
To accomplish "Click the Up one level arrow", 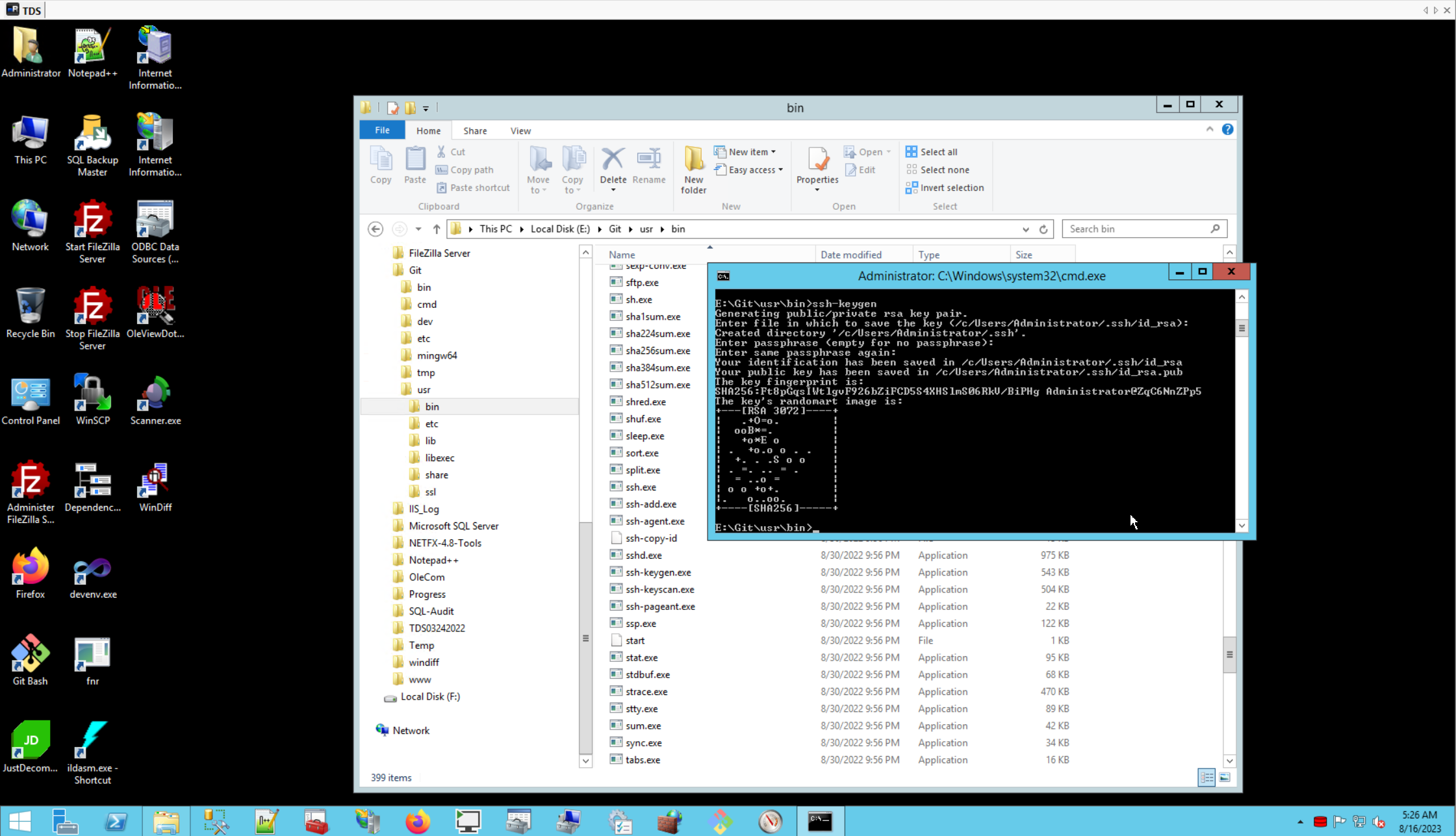I will pyautogui.click(x=437, y=229).
